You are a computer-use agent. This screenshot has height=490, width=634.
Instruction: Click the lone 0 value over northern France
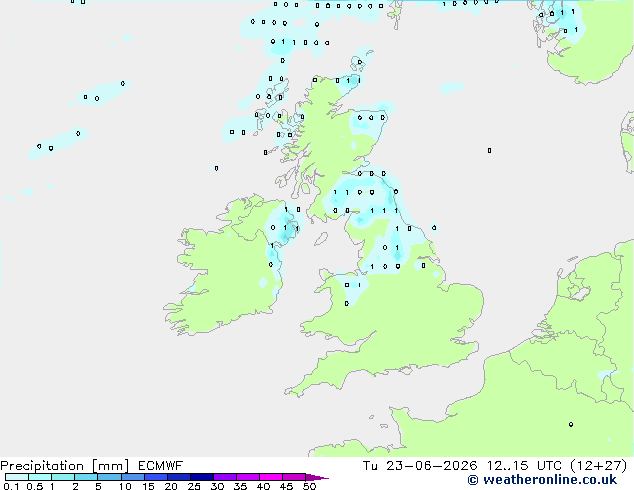[x=571, y=425]
